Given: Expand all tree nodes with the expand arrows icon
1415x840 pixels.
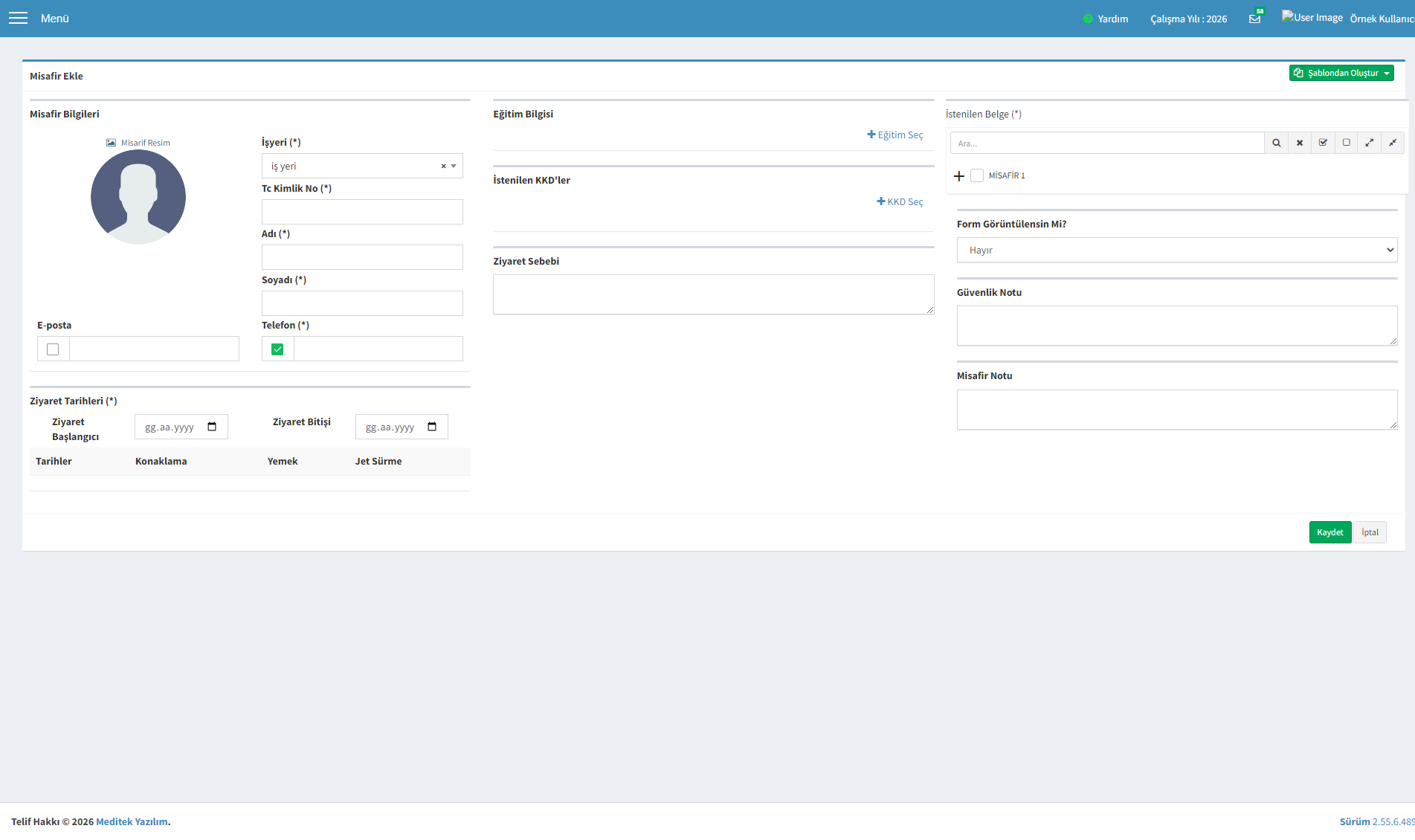Looking at the screenshot, I should (1370, 143).
